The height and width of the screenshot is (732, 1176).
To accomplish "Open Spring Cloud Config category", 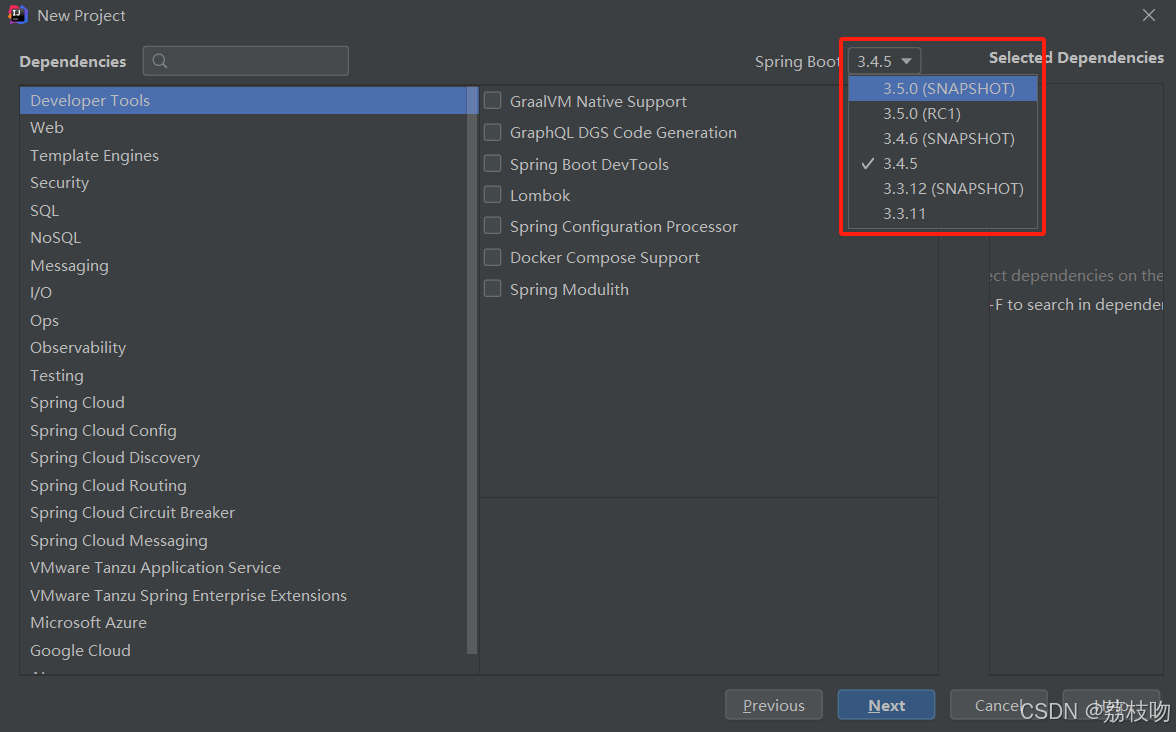I will 244,430.
